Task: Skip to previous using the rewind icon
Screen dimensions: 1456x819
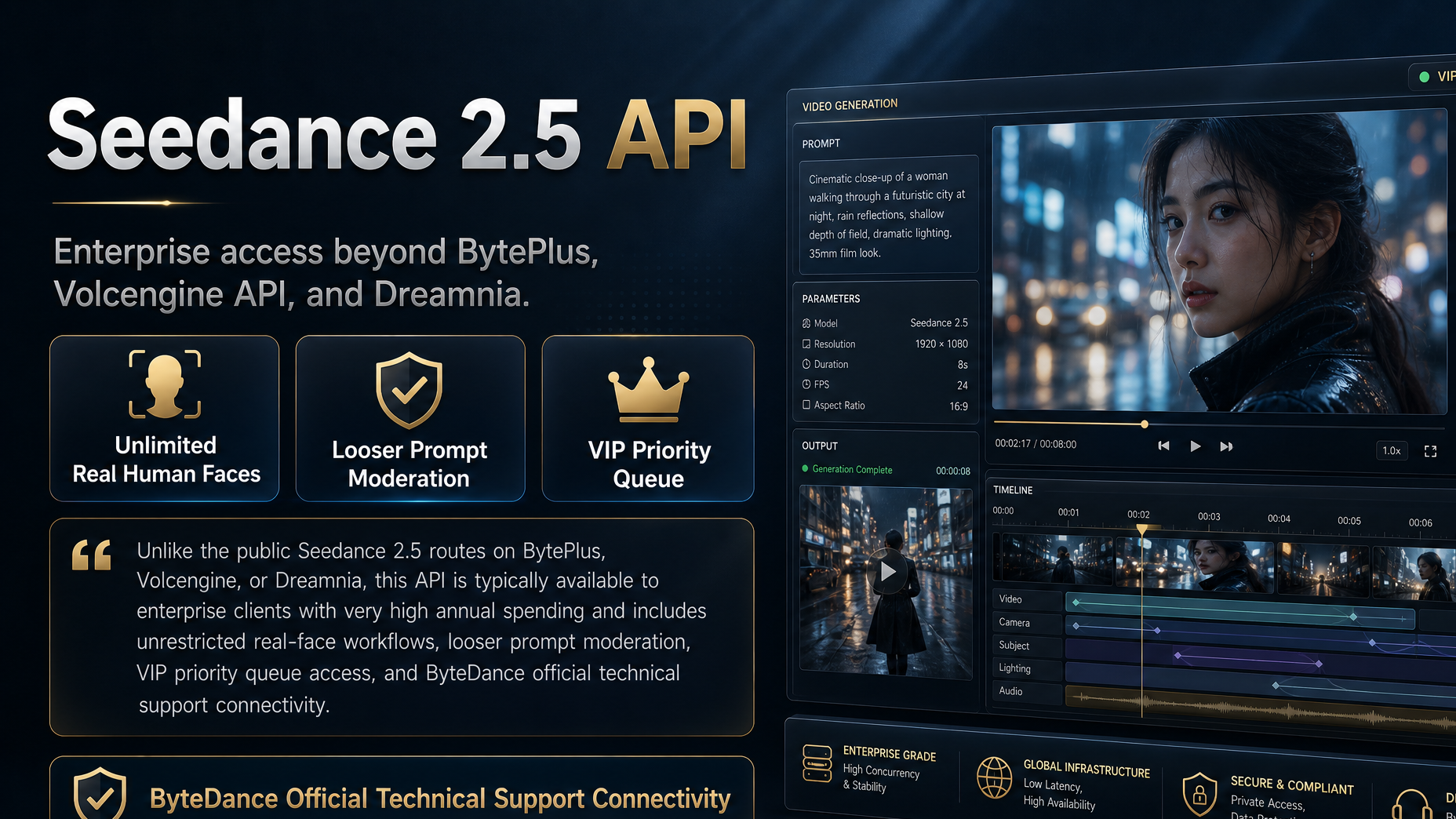Action: 1163,446
